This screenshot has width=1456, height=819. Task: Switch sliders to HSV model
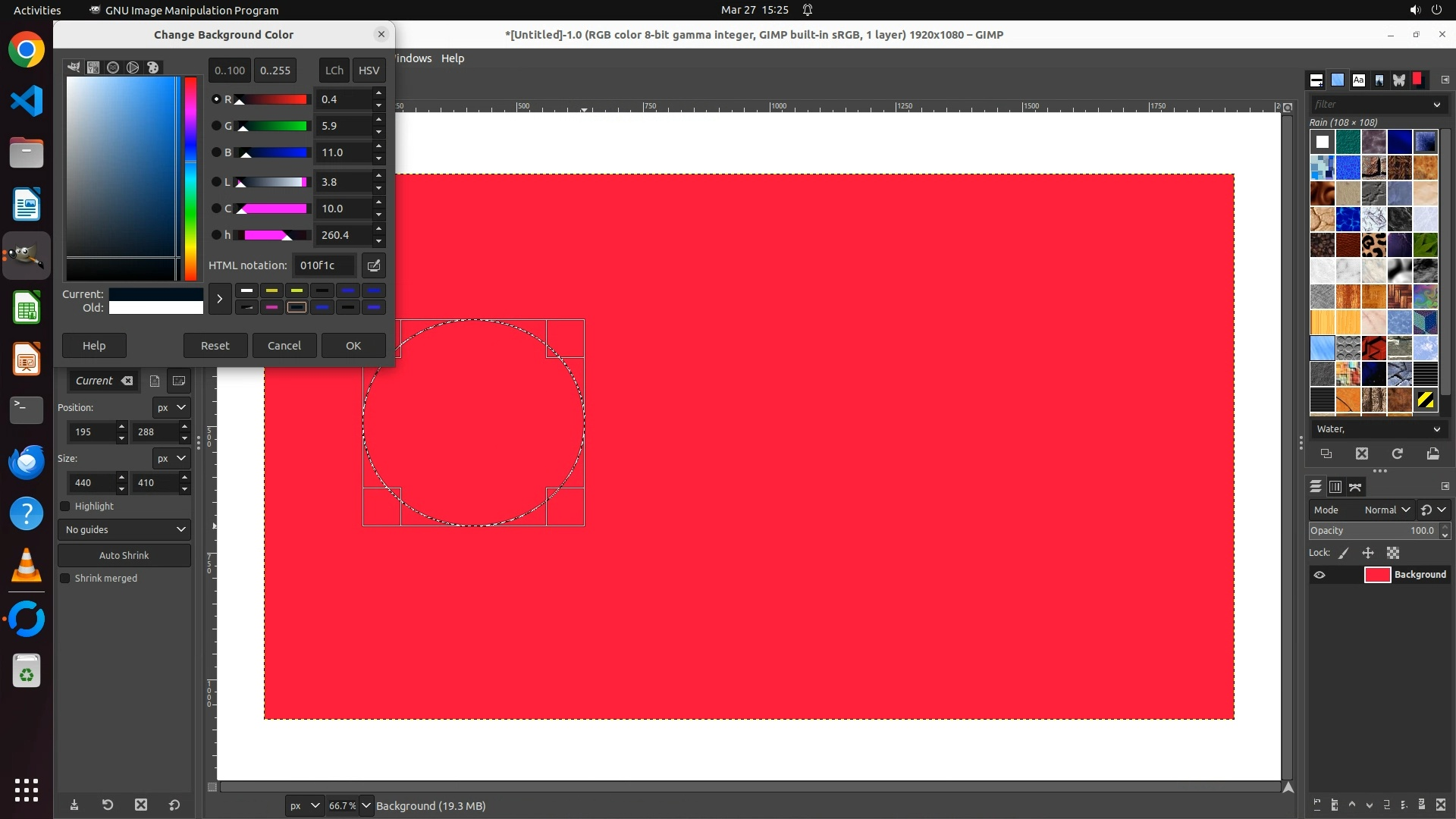point(369,71)
